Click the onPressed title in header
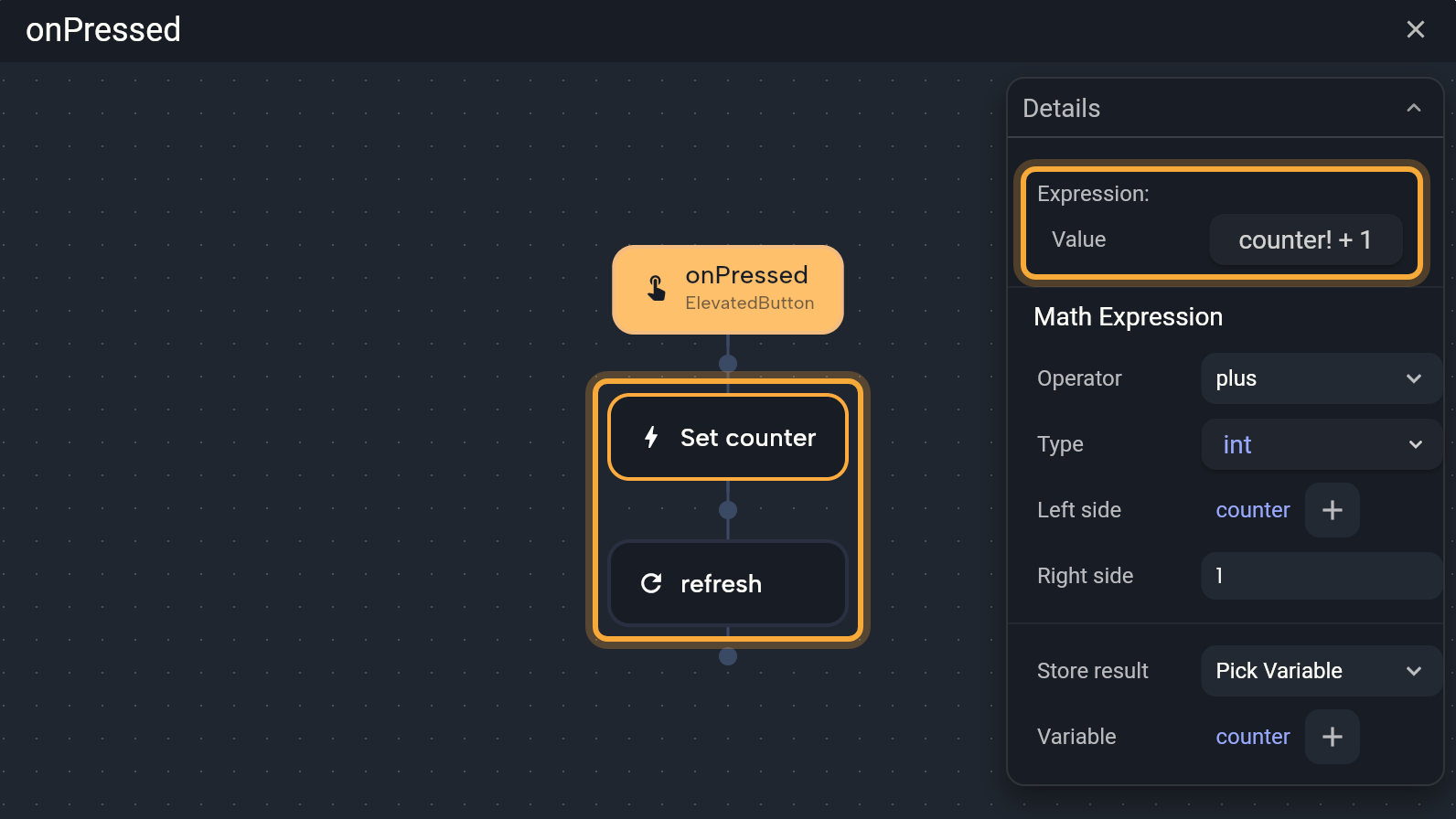Image resolution: width=1456 pixels, height=819 pixels. pos(103,29)
